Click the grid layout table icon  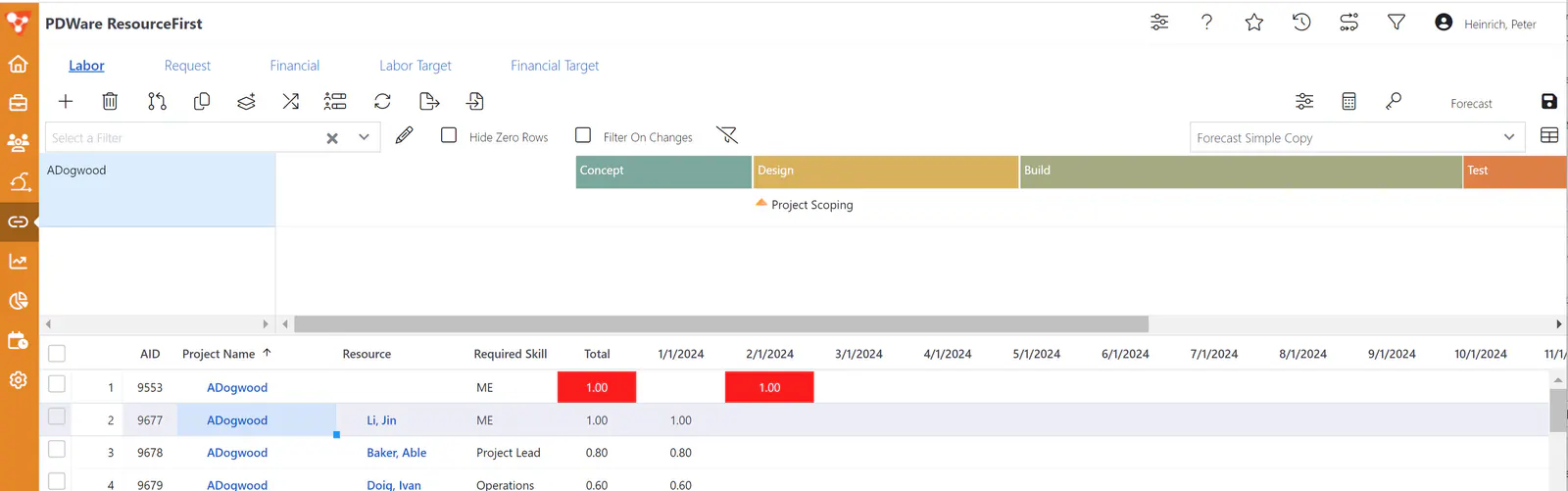click(1549, 136)
